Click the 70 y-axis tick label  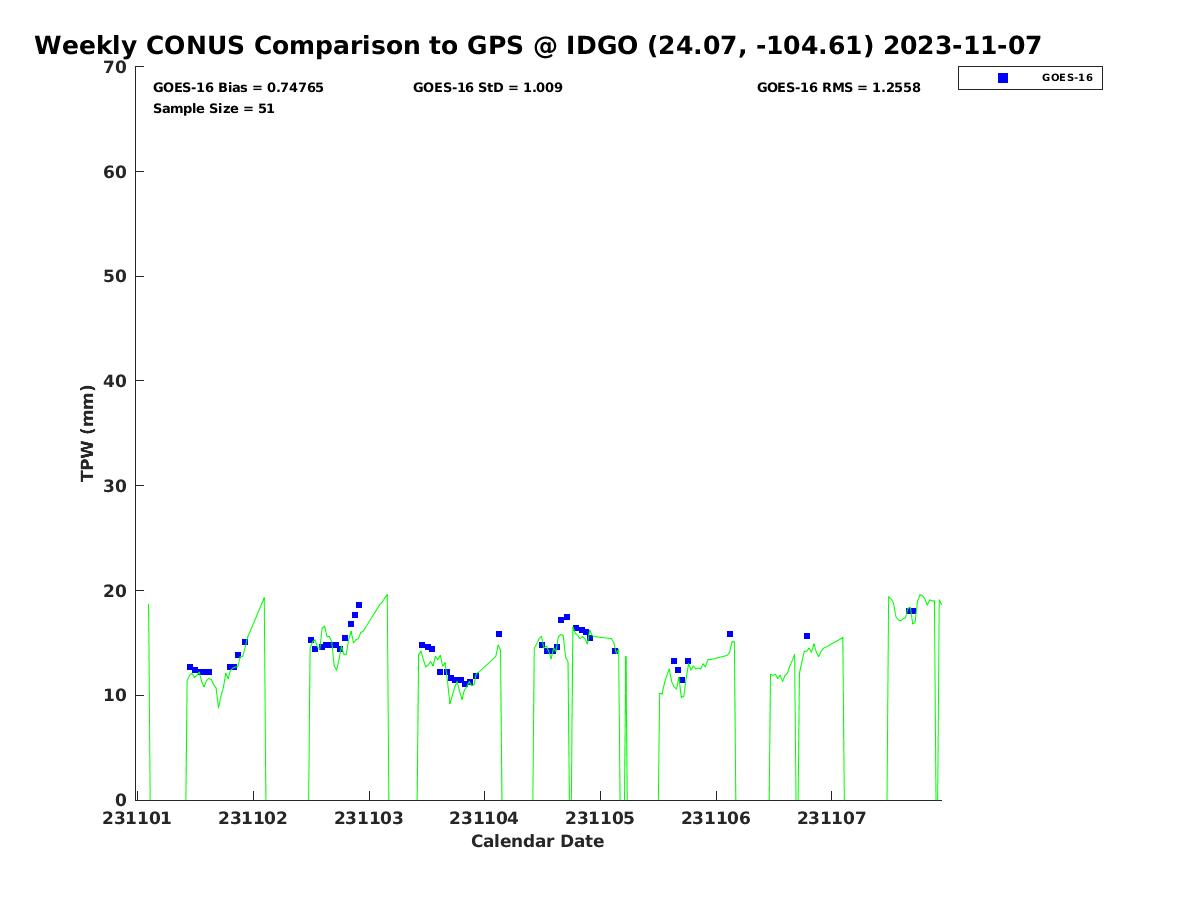(x=116, y=68)
